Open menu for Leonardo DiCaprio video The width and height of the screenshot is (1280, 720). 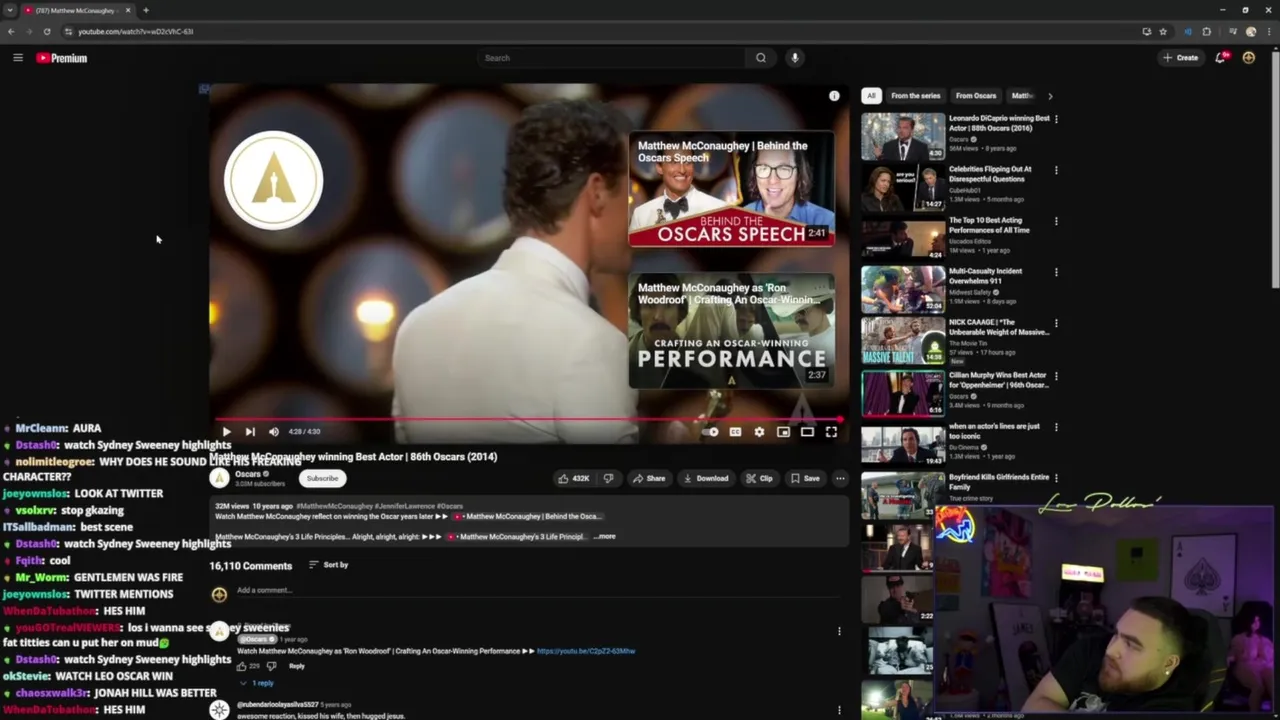tap(1056, 119)
